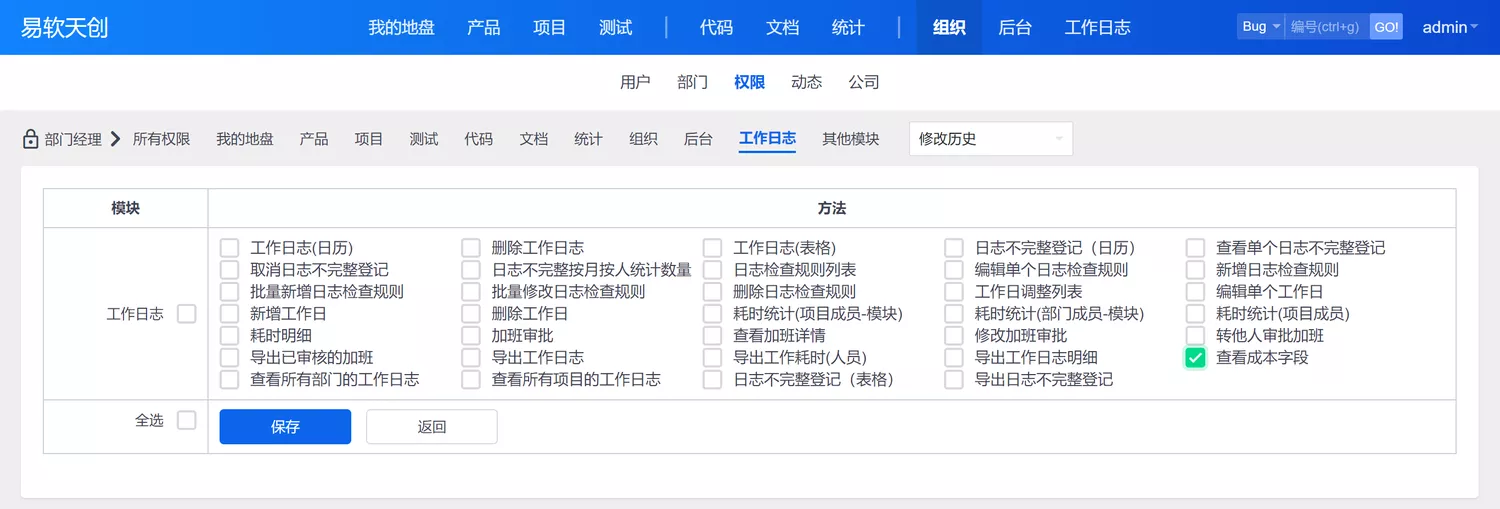Check the 日志不完整登记（表格） checkbox

(712, 380)
